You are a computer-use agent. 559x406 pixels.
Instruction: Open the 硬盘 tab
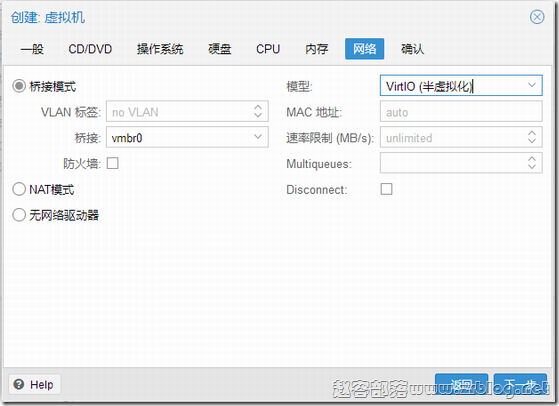coord(220,49)
